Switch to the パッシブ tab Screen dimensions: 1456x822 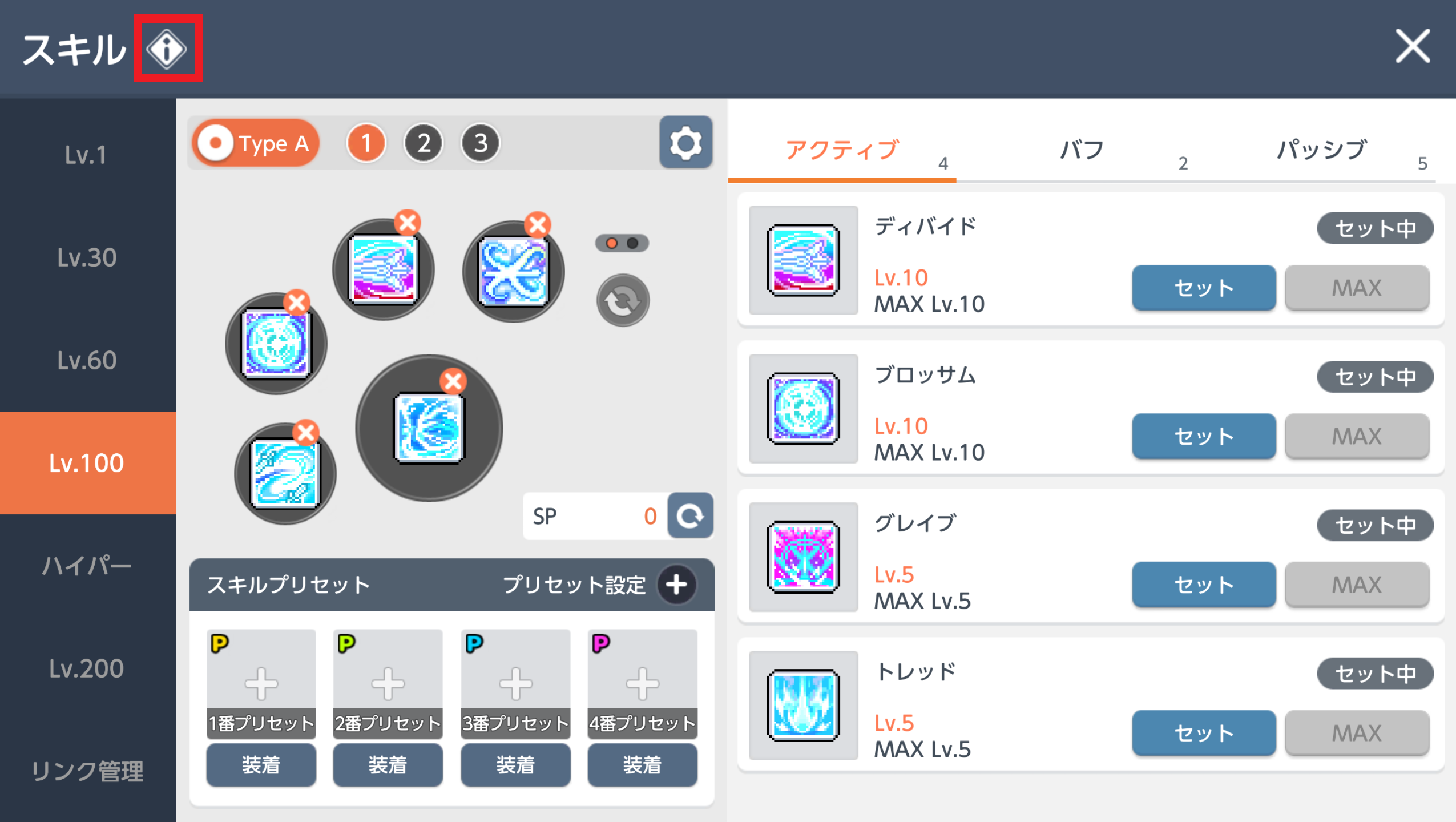point(1321,150)
